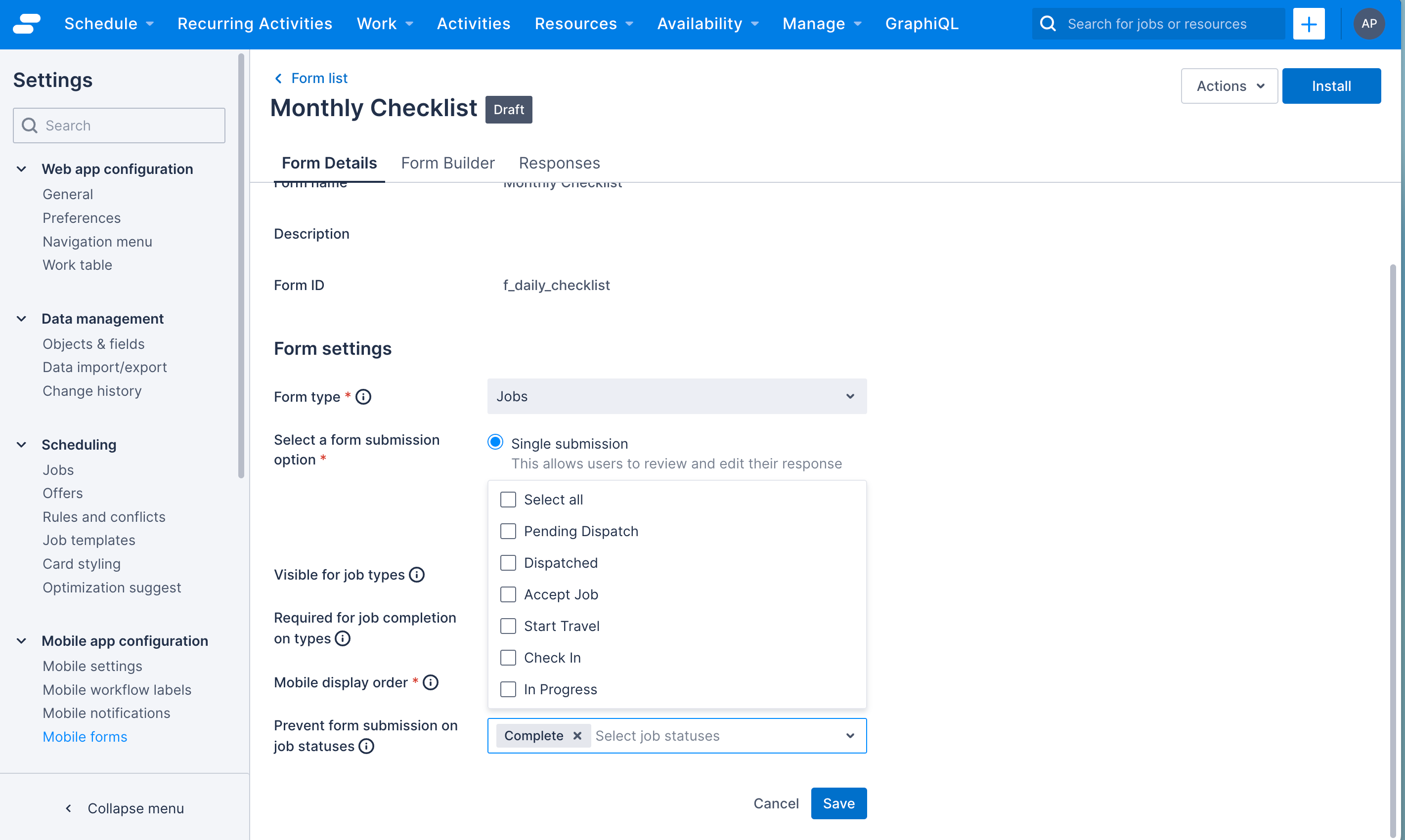Open Mobile workflow labels settings
Image resolution: width=1405 pixels, height=840 pixels.
pos(117,690)
